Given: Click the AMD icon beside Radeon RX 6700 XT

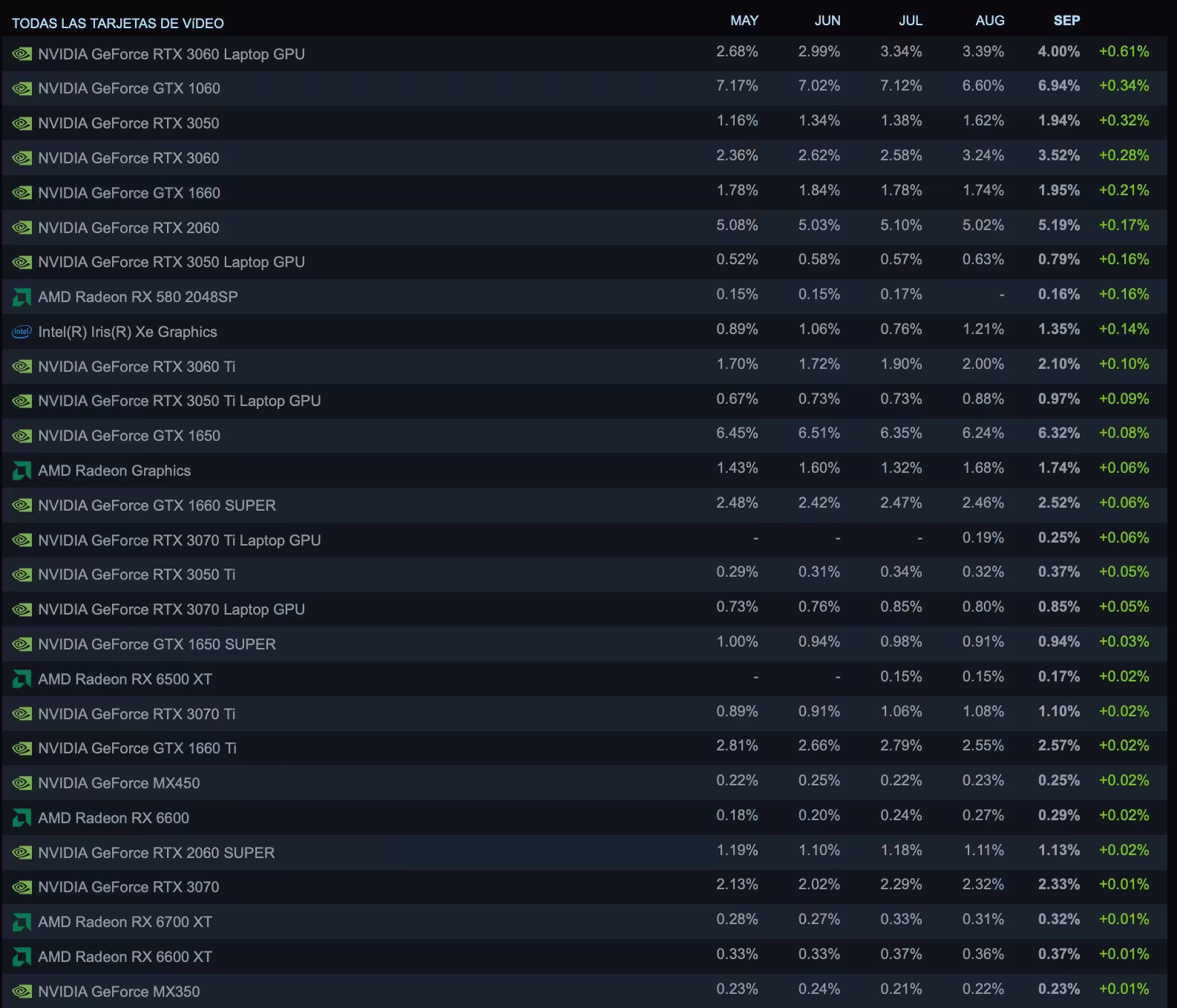Looking at the screenshot, I should point(22,922).
